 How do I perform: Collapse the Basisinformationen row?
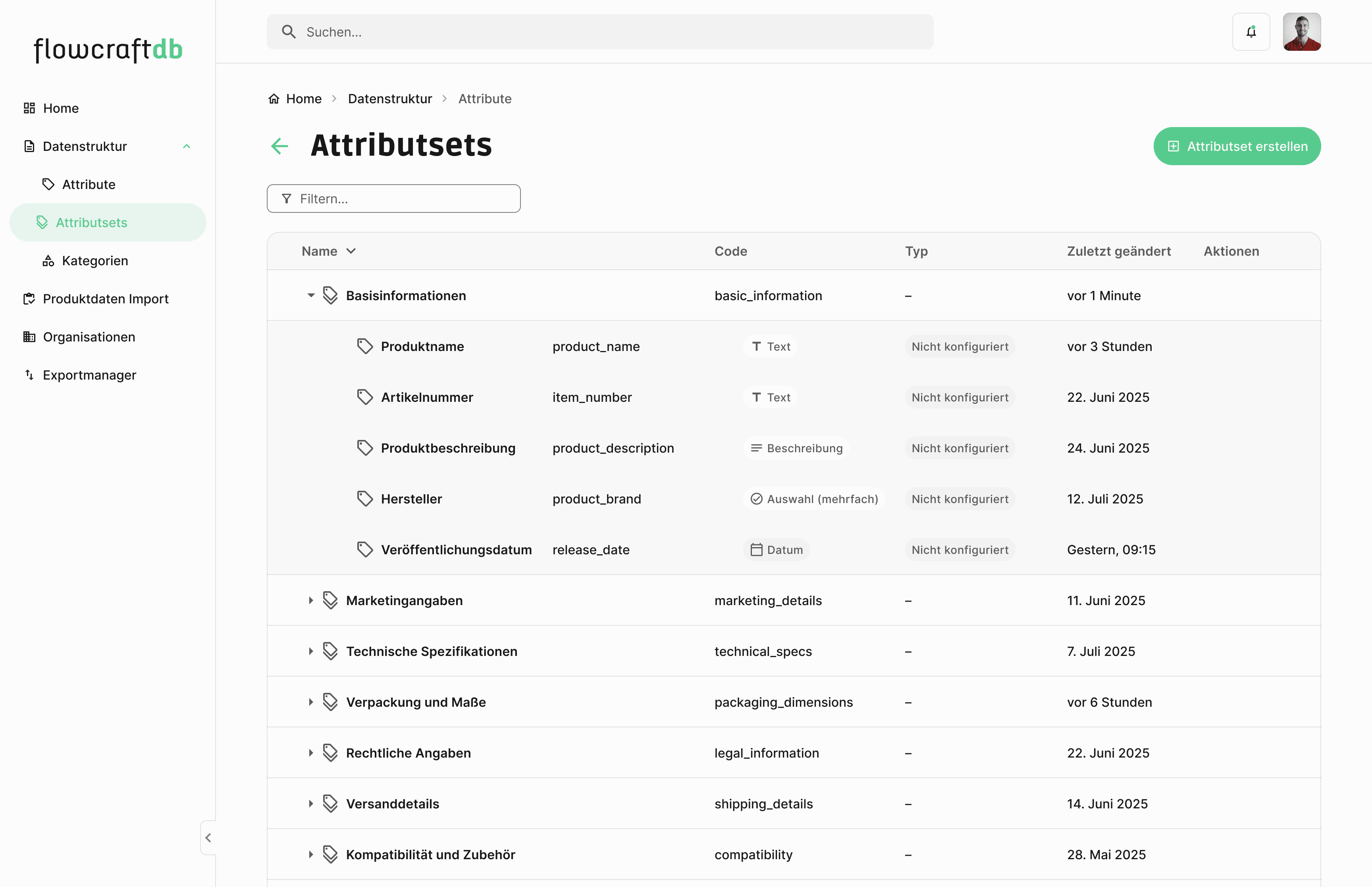311,295
